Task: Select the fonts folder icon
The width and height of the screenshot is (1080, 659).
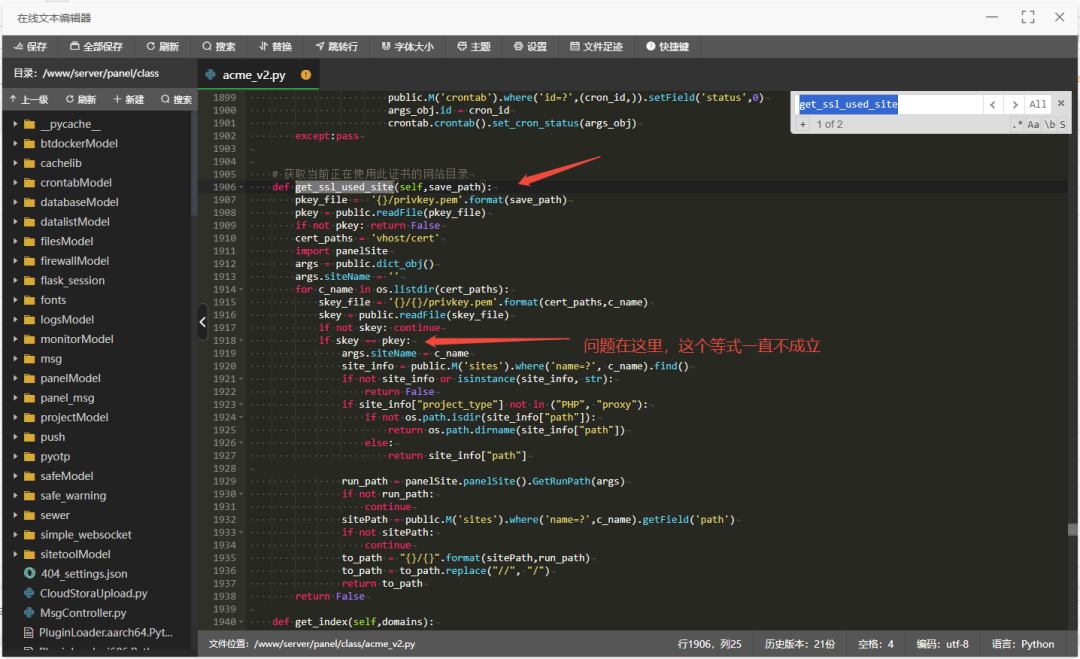Action: [x=29, y=300]
